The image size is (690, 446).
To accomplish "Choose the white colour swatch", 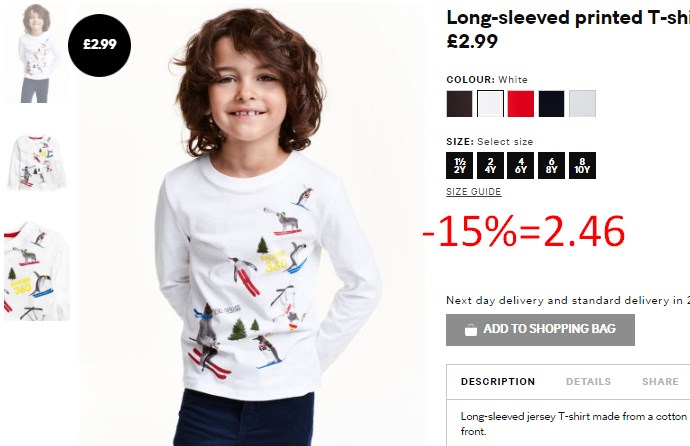I will point(490,104).
